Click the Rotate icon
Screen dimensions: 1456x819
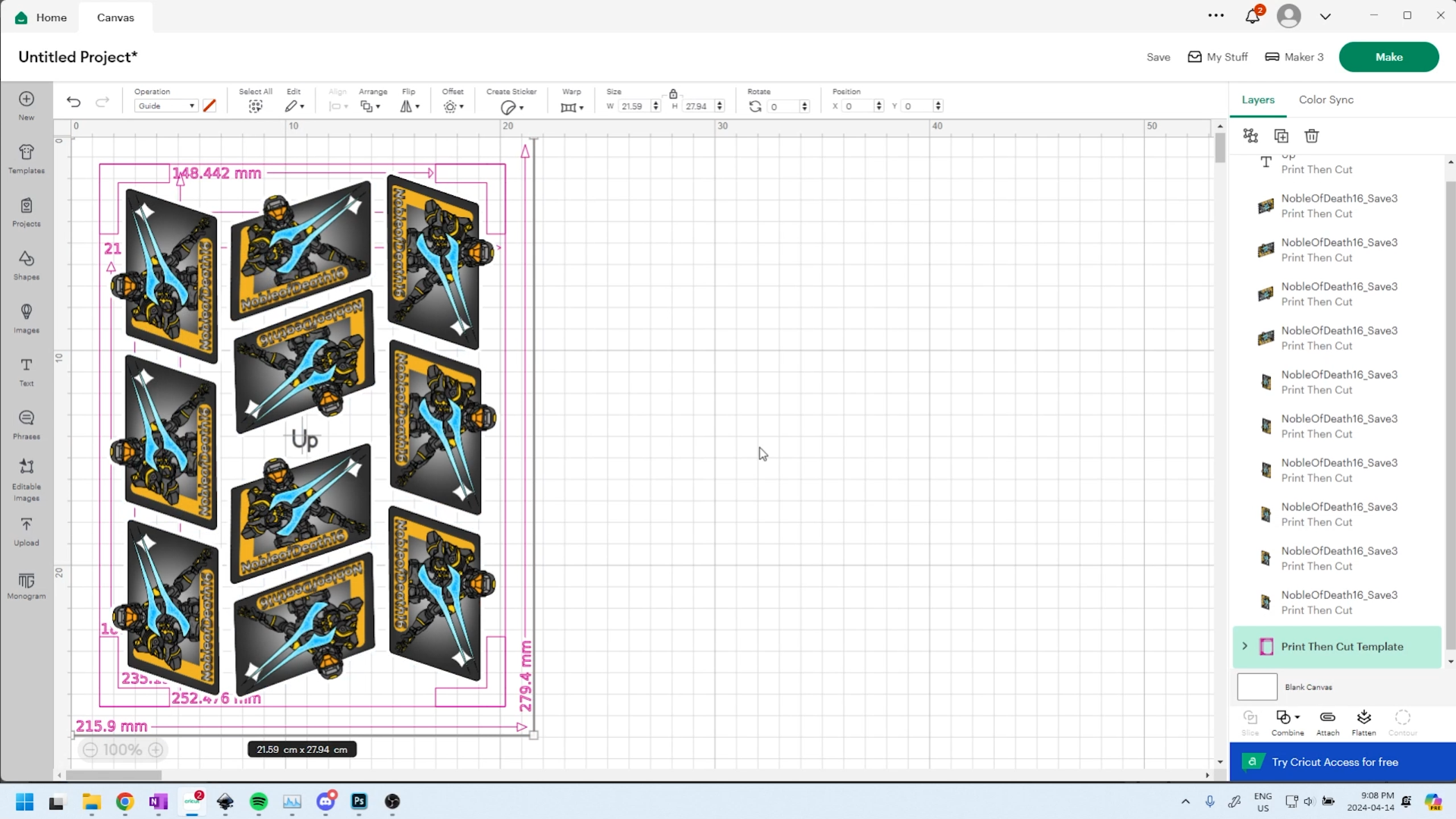[755, 106]
